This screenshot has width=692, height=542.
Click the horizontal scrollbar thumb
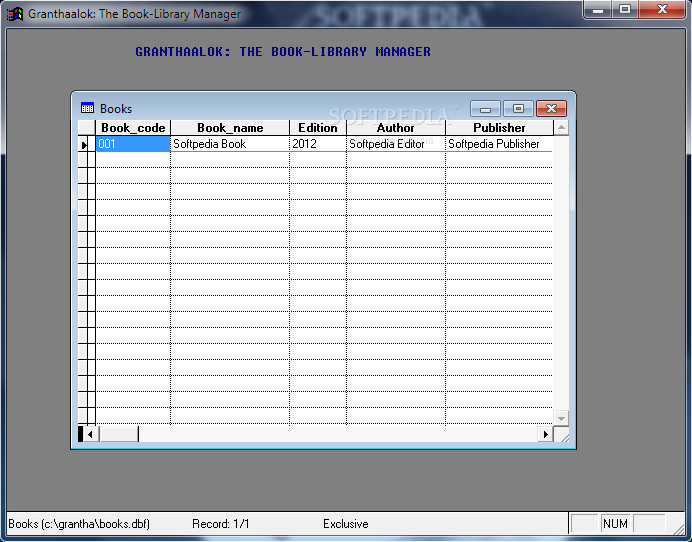pyautogui.click(x=119, y=434)
